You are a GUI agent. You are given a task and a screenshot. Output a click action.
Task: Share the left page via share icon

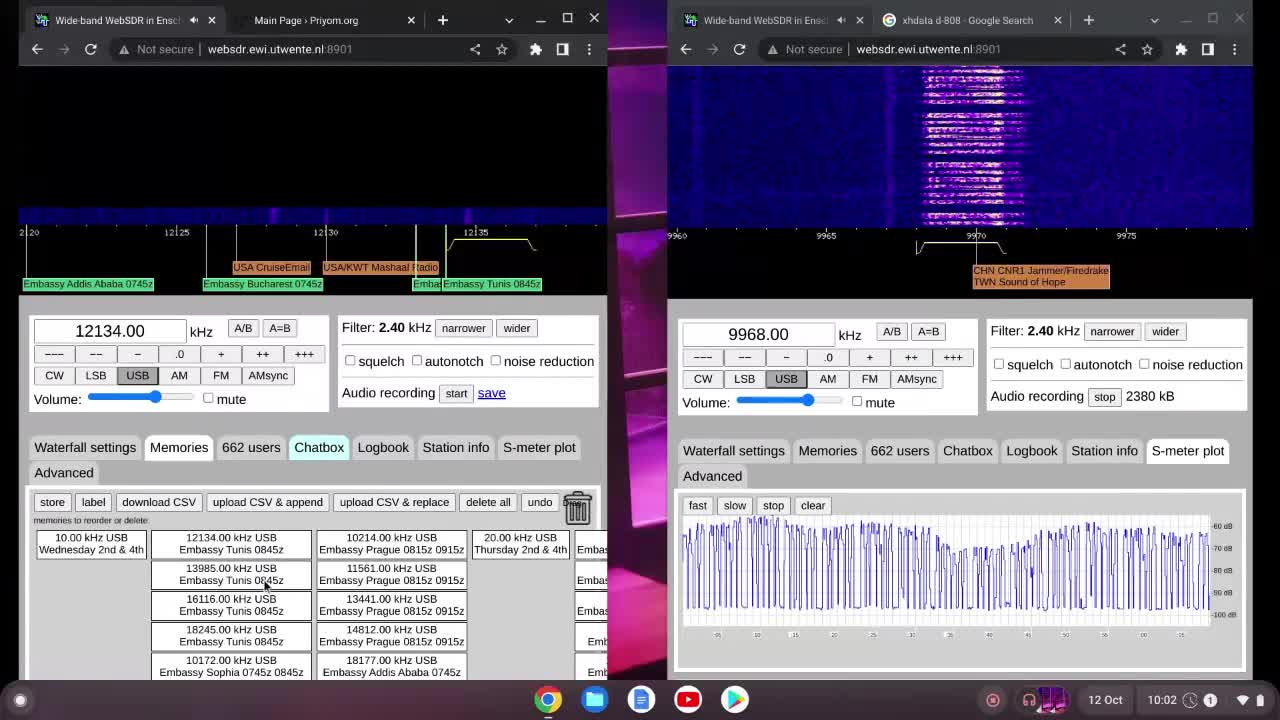tap(475, 49)
